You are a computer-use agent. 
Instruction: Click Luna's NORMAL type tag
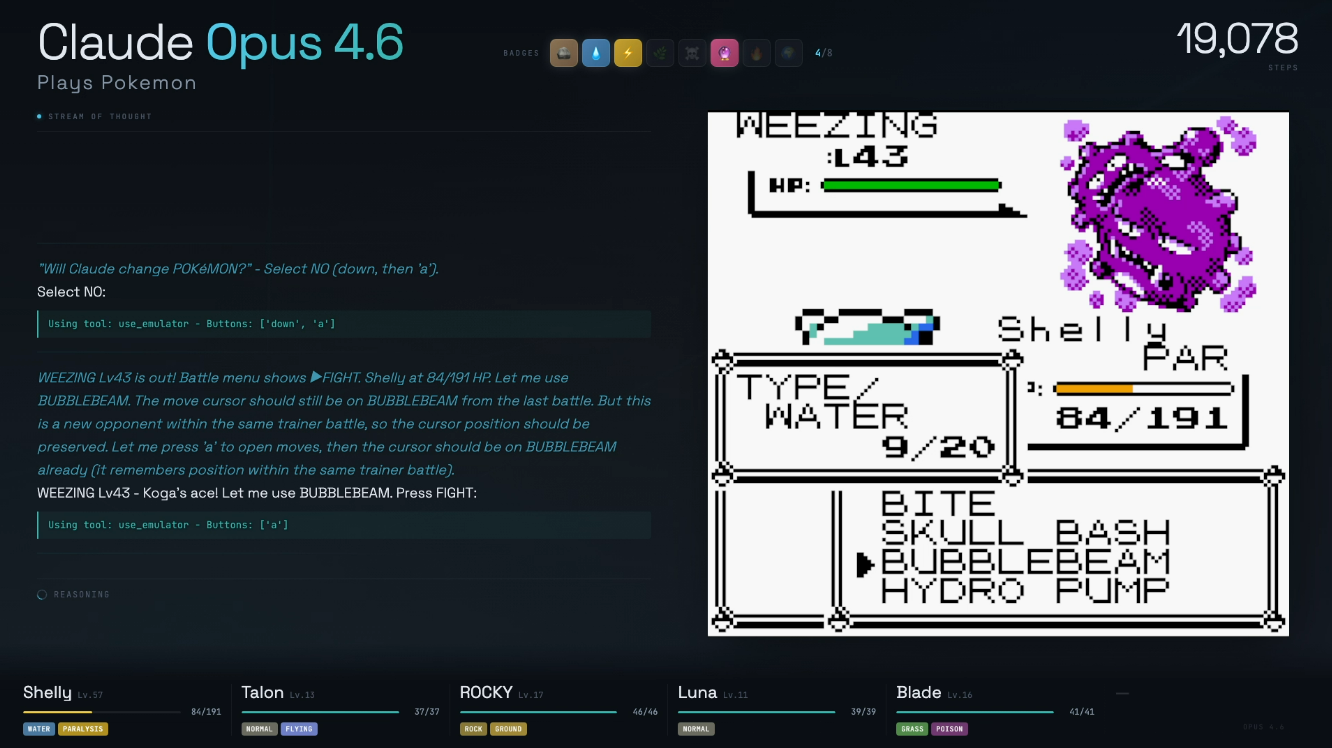[696, 729]
